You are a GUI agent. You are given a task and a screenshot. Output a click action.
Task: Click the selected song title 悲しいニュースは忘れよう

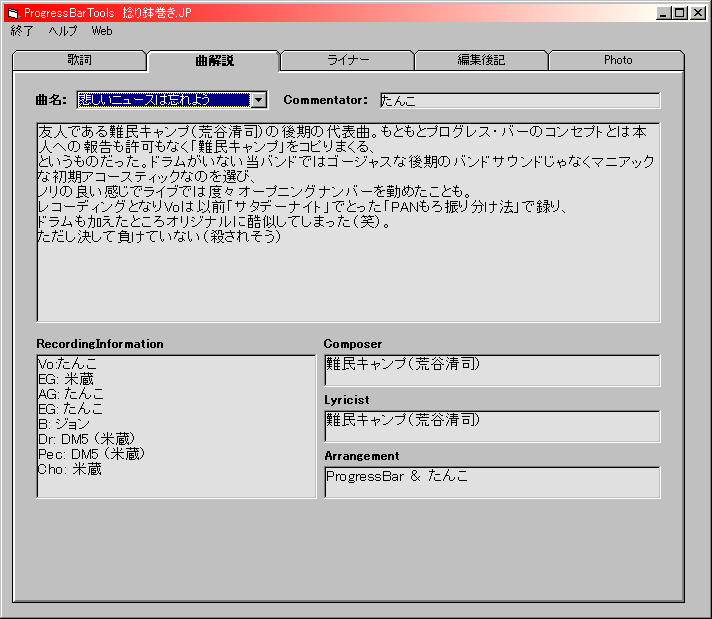point(164,100)
